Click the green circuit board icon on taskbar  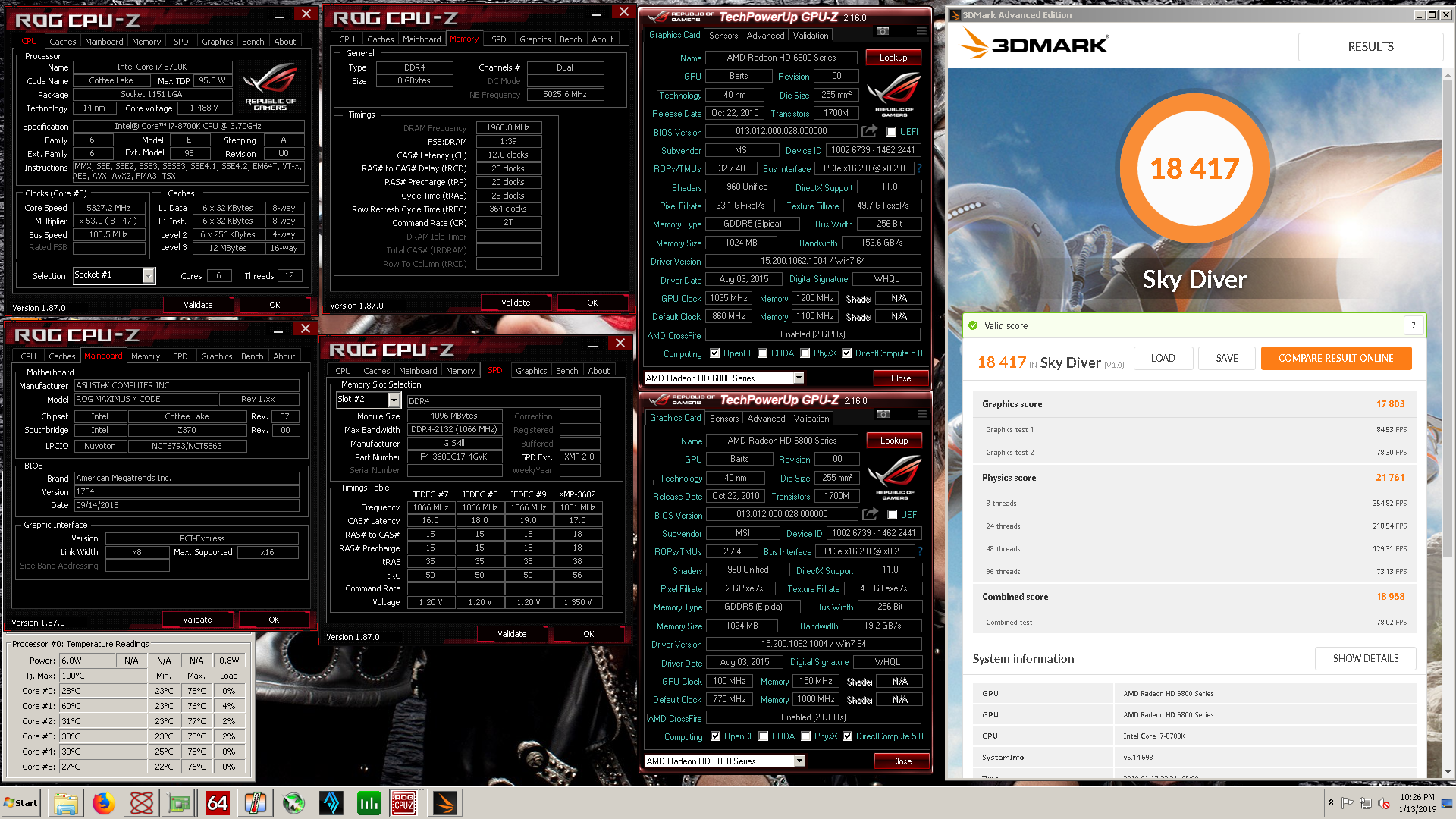[x=180, y=803]
